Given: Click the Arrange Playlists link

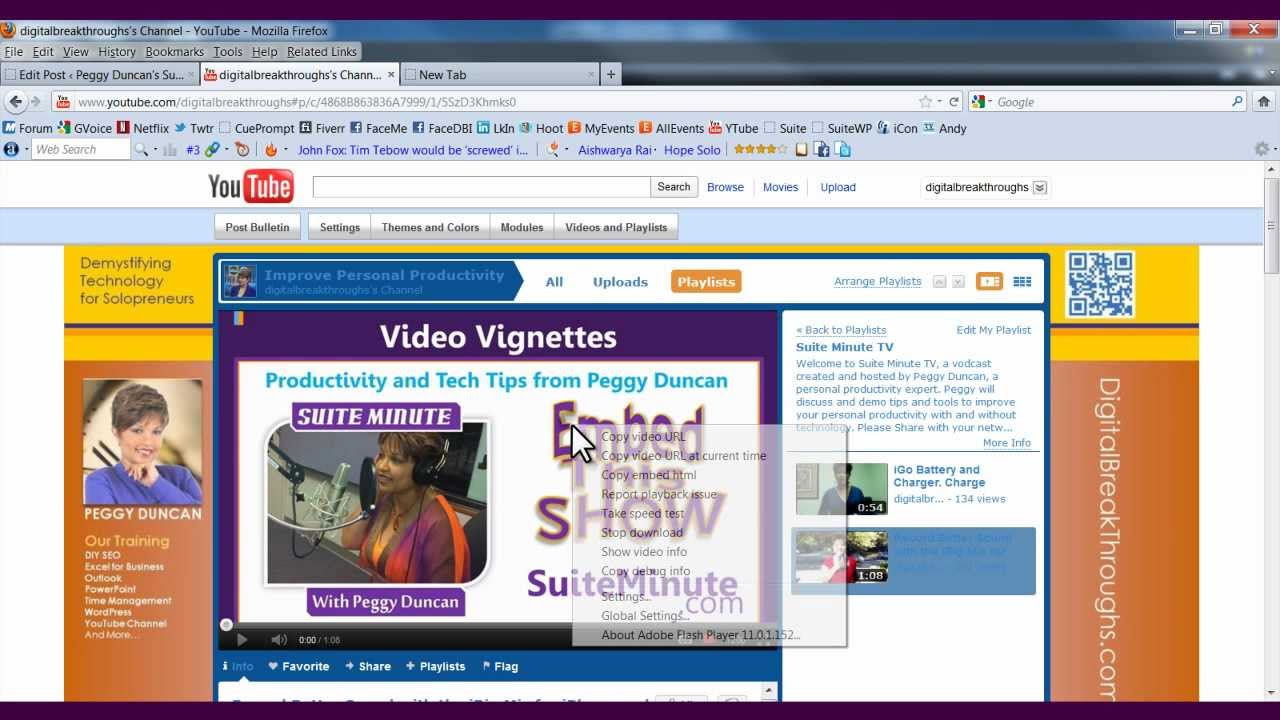Looking at the screenshot, I should coord(878,281).
